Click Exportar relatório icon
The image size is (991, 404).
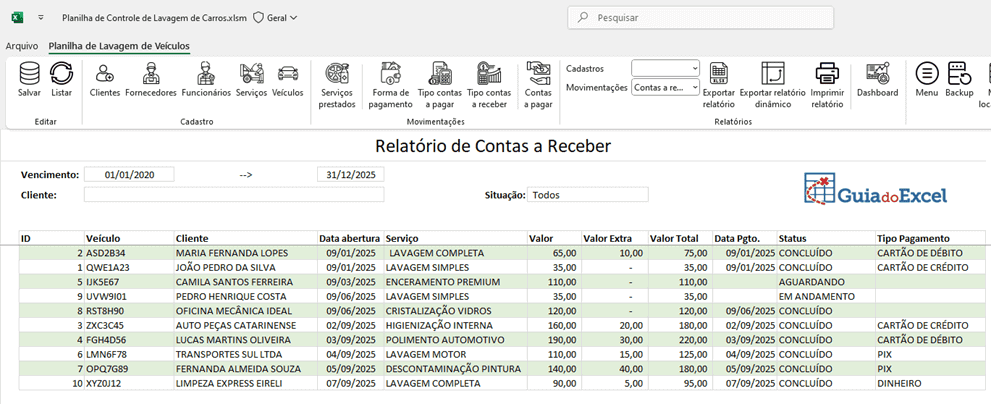[719, 73]
